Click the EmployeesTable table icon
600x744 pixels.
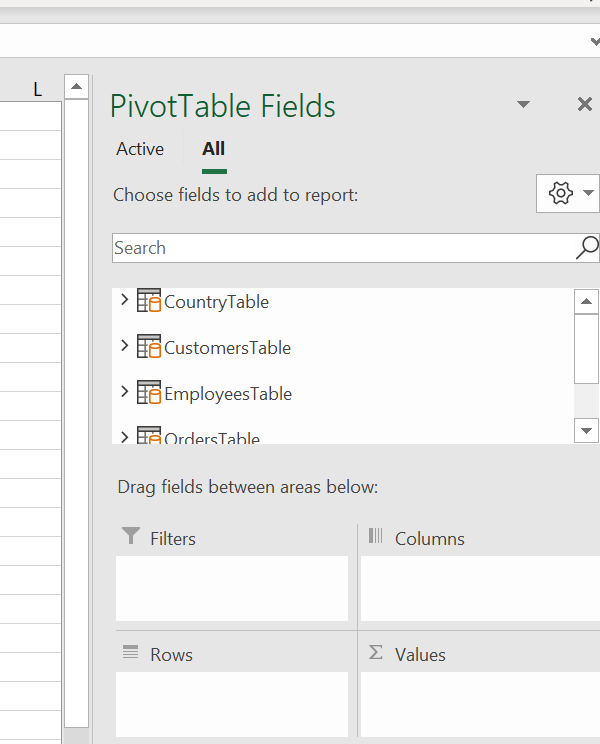[148, 393]
